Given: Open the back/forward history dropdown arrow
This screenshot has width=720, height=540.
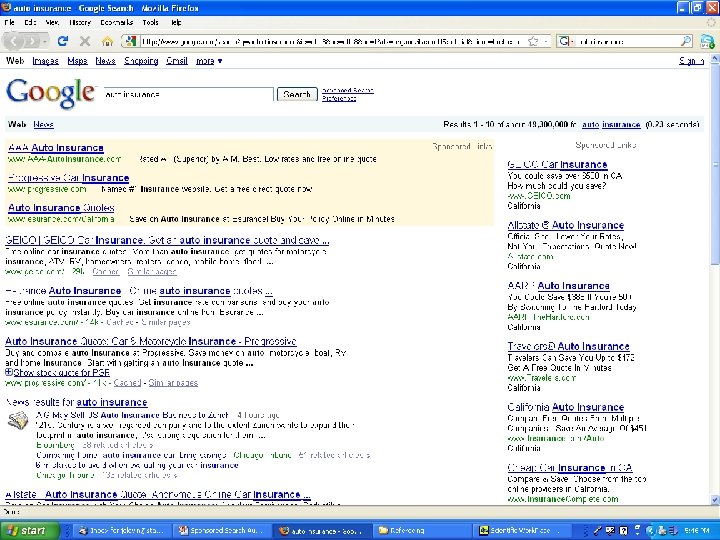Looking at the screenshot, I should [x=45, y=41].
